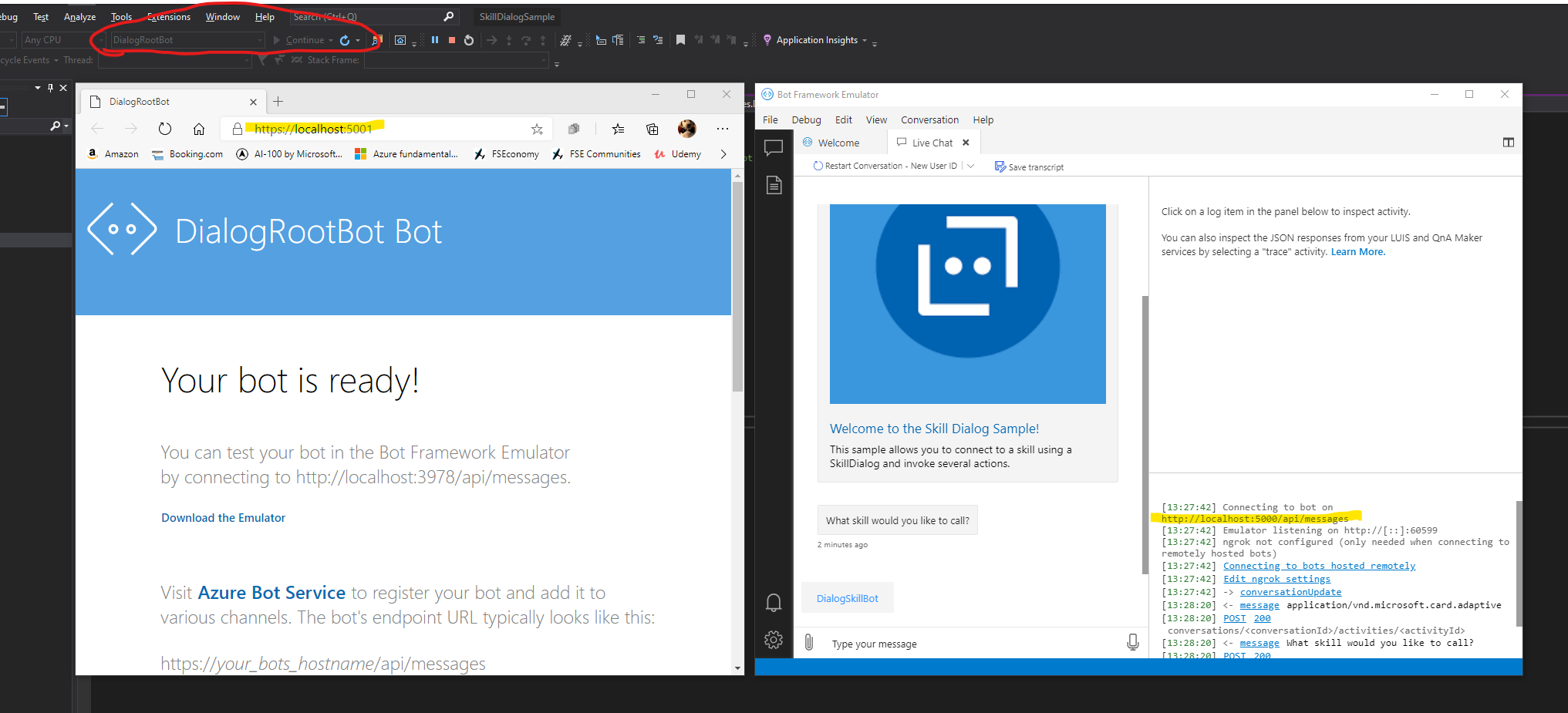Switch to the Welcome tab
This screenshot has width=1568, height=713.
[x=831, y=143]
